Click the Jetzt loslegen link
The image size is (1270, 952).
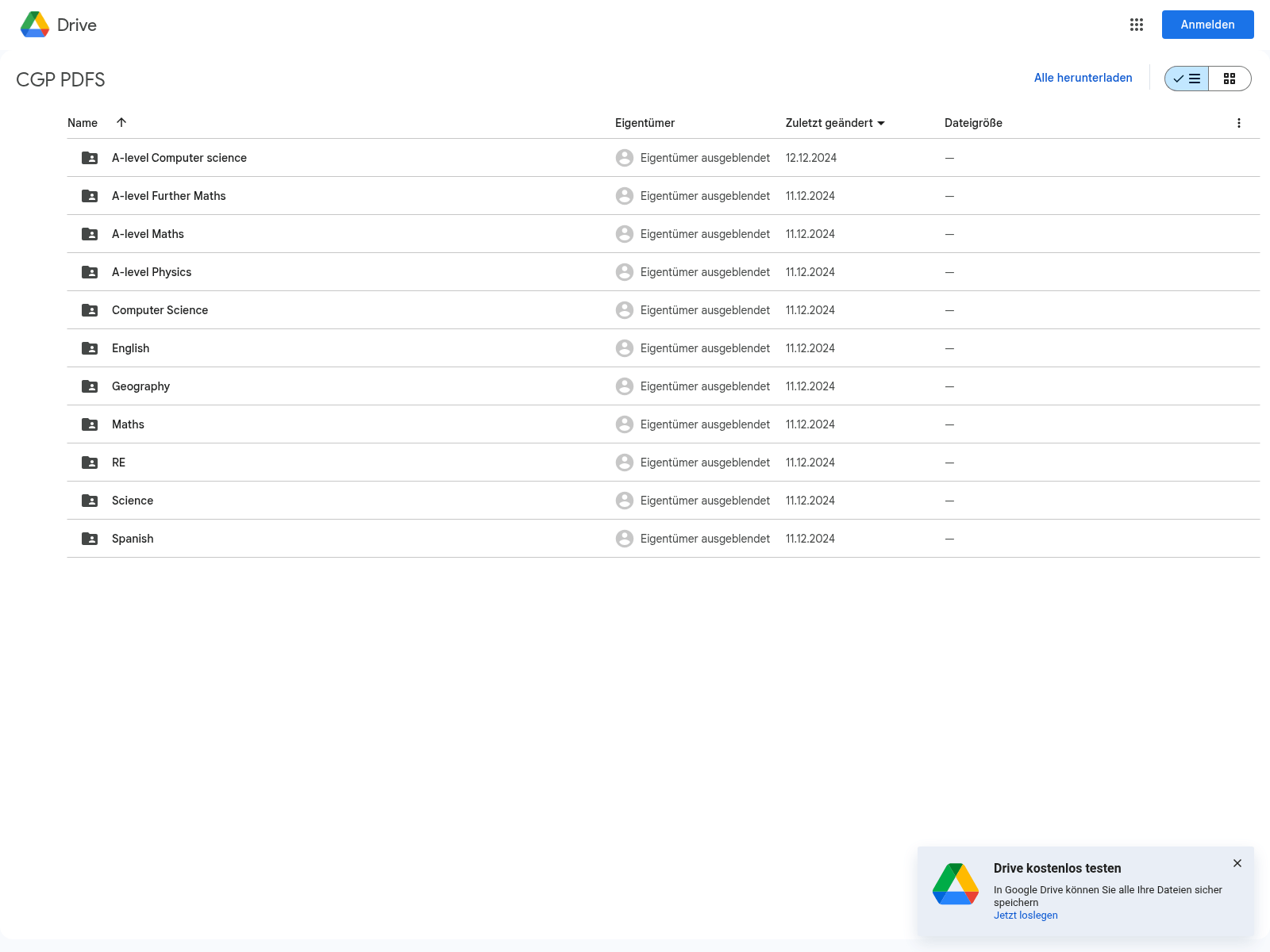1026,916
